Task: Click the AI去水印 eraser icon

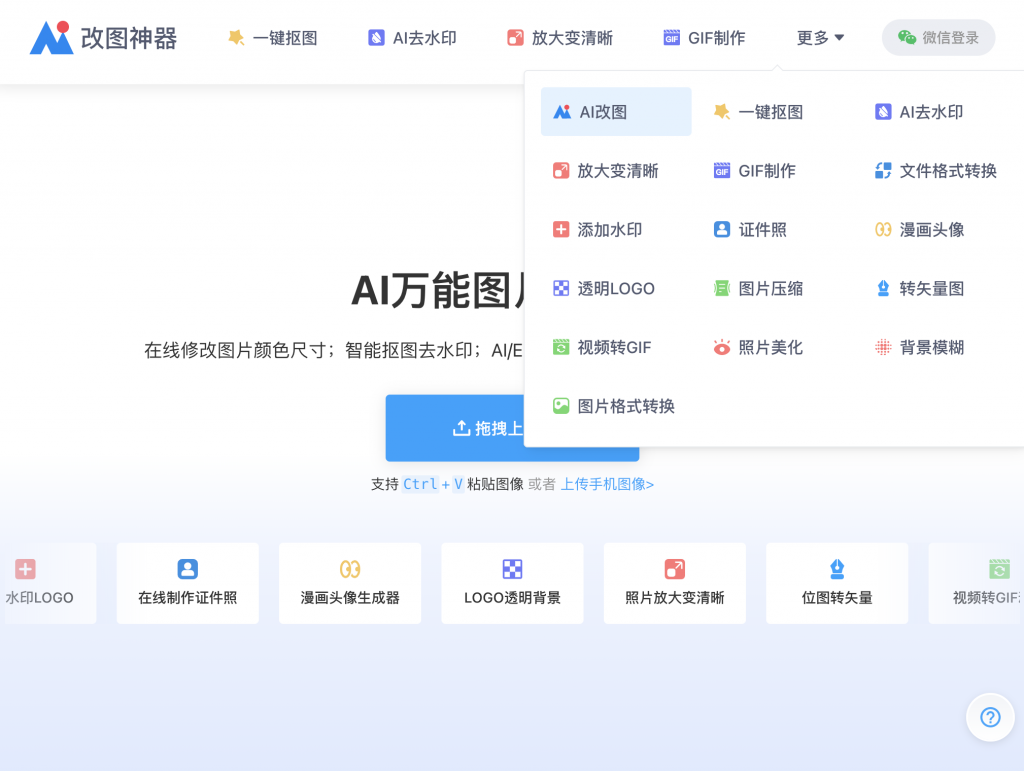Action: pyautogui.click(x=882, y=112)
